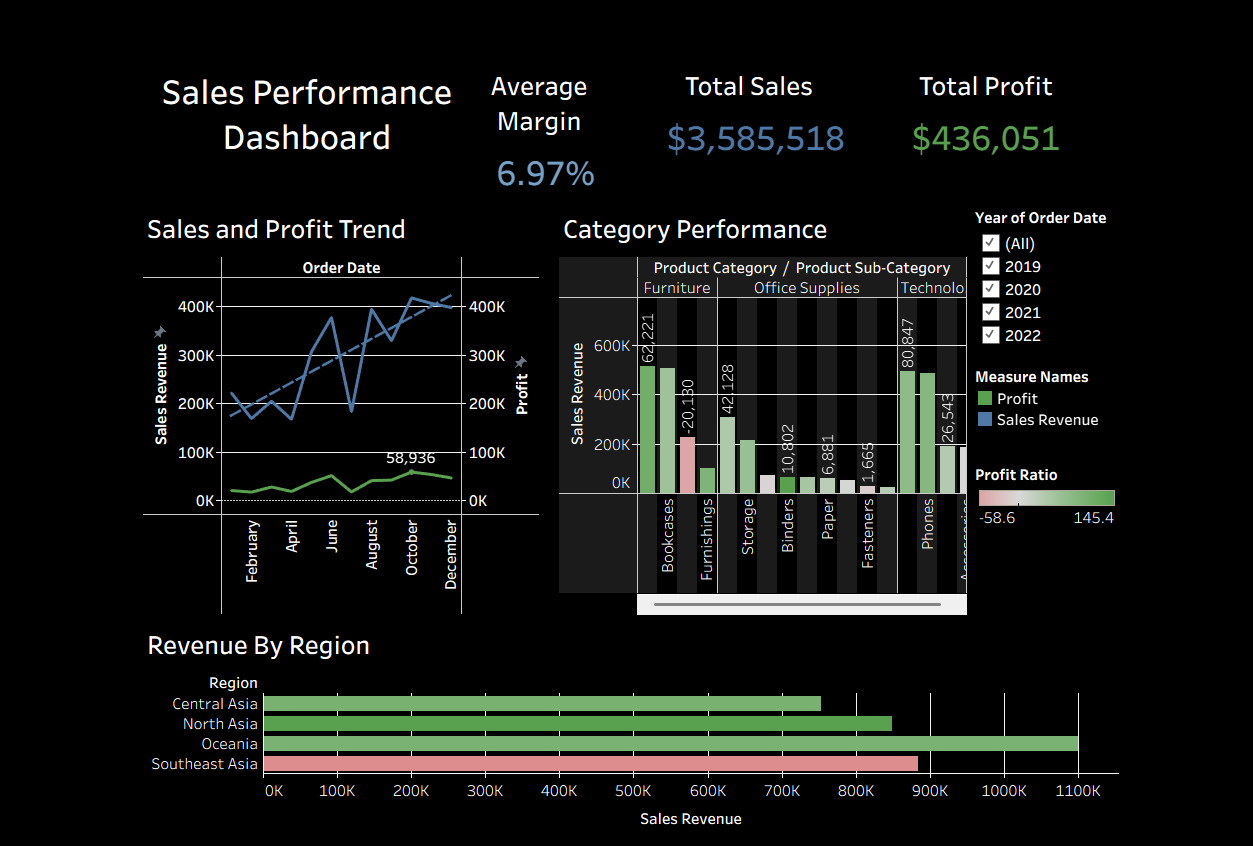The image size is (1253, 846).
Task: Click the Product Category / Product Sub-Category header
Action: 802,268
